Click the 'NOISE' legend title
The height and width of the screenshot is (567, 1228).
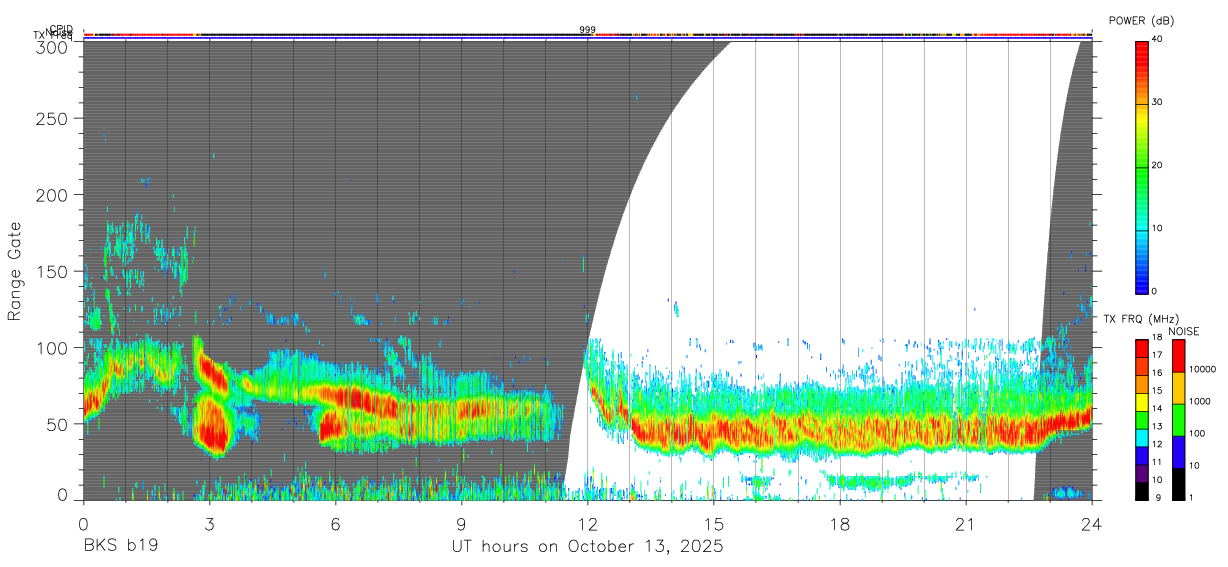[x=1185, y=331]
